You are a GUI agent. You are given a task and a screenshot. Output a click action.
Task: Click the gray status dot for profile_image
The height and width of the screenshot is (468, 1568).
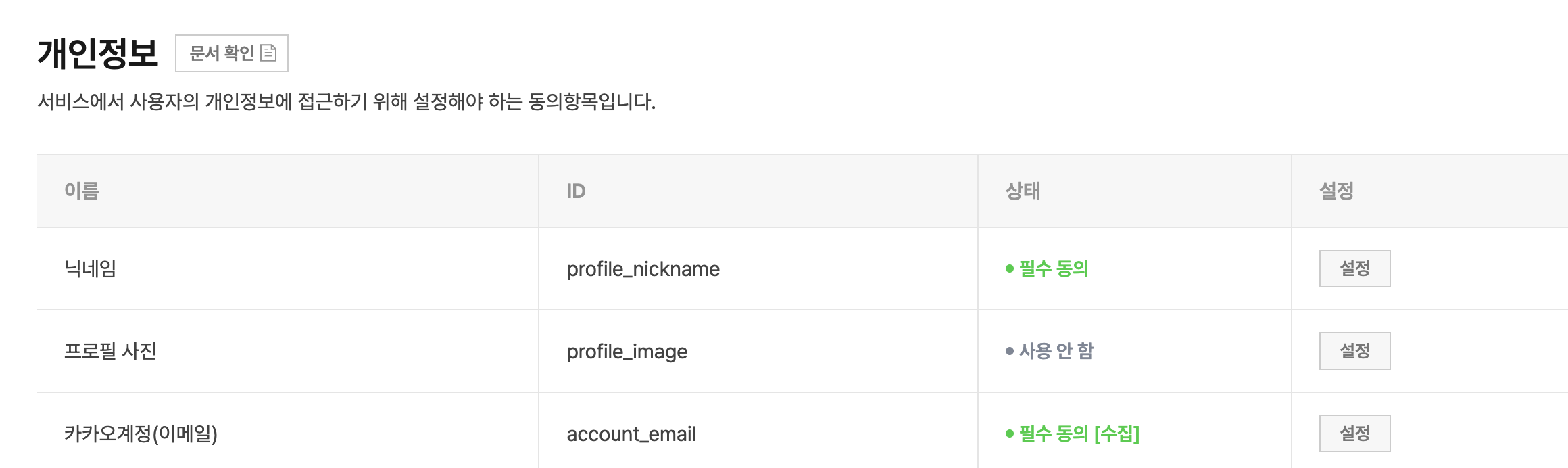1010,351
